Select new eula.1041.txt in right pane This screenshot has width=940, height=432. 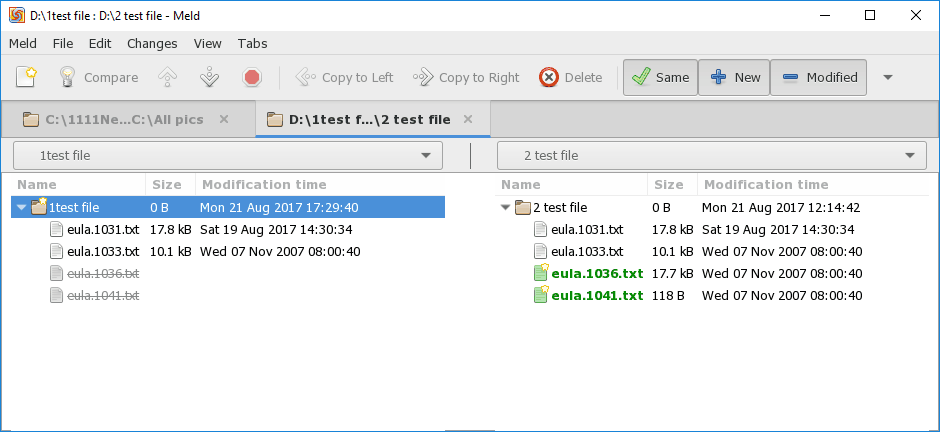[x=597, y=295]
